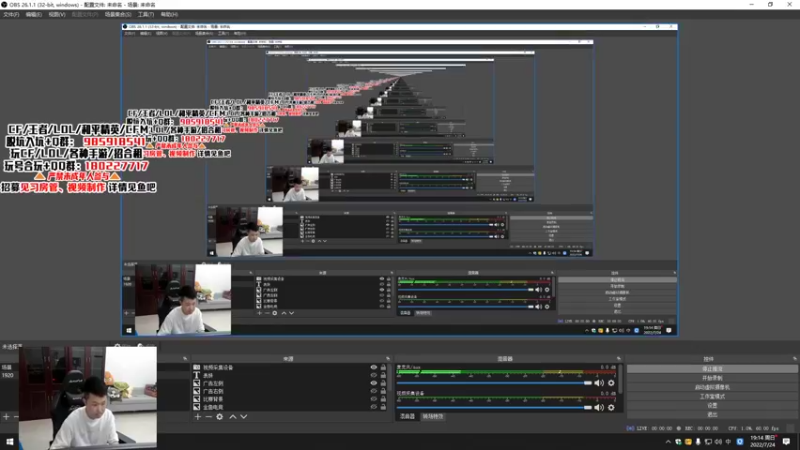Select the fifth source row (比赛背景)

[x=289, y=399]
